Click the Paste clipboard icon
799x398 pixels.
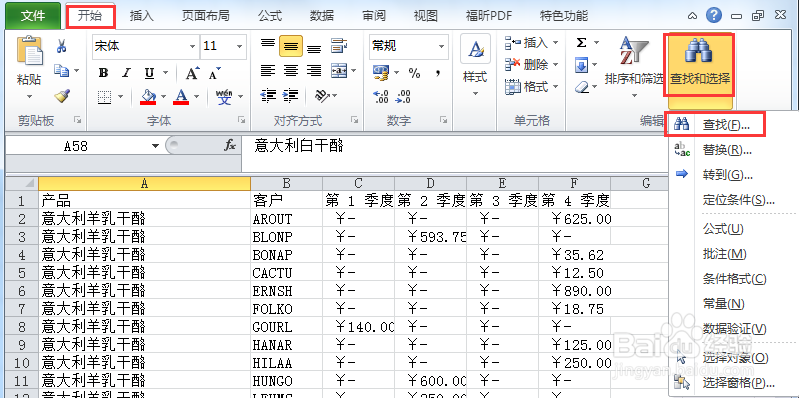[30, 51]
